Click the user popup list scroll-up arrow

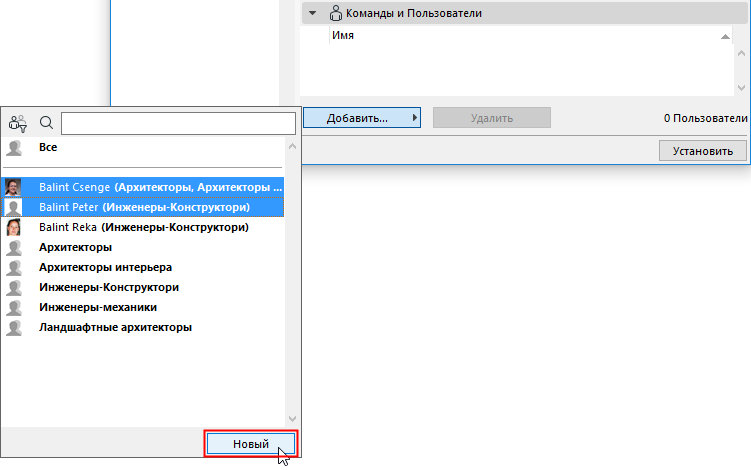pyautogui.click(x=292, y=147)
